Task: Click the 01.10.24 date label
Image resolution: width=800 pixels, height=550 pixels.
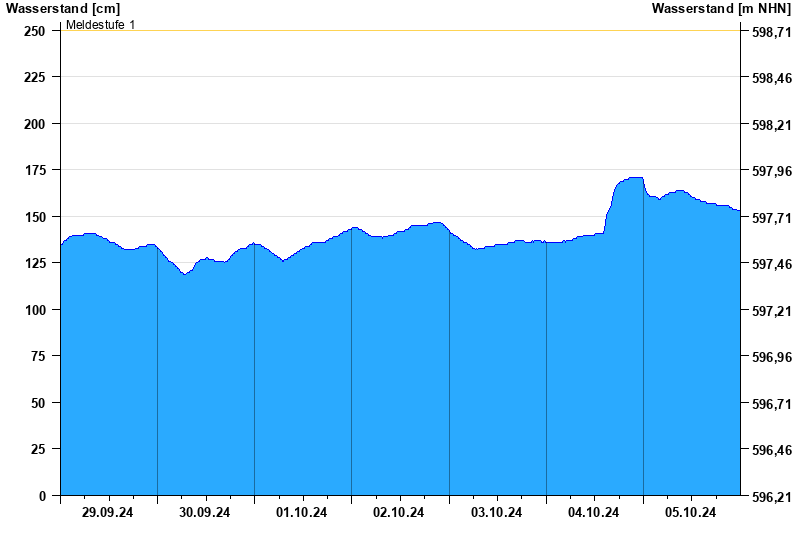Action: click(302, 513)
